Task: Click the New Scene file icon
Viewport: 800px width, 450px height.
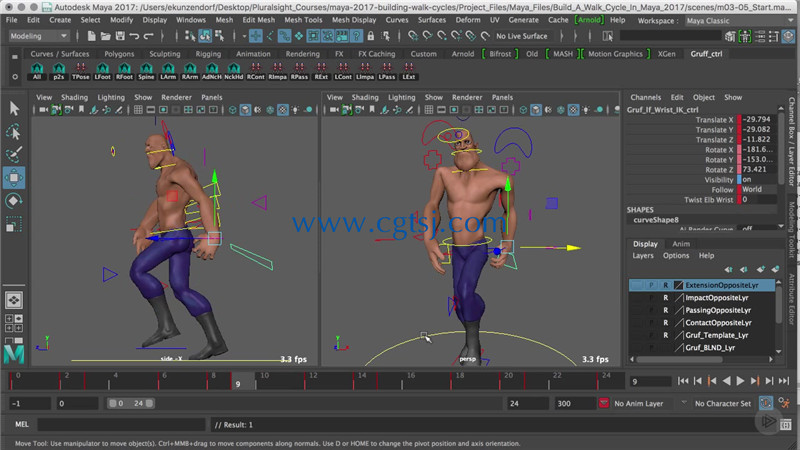Action: (x=91, y=36)
